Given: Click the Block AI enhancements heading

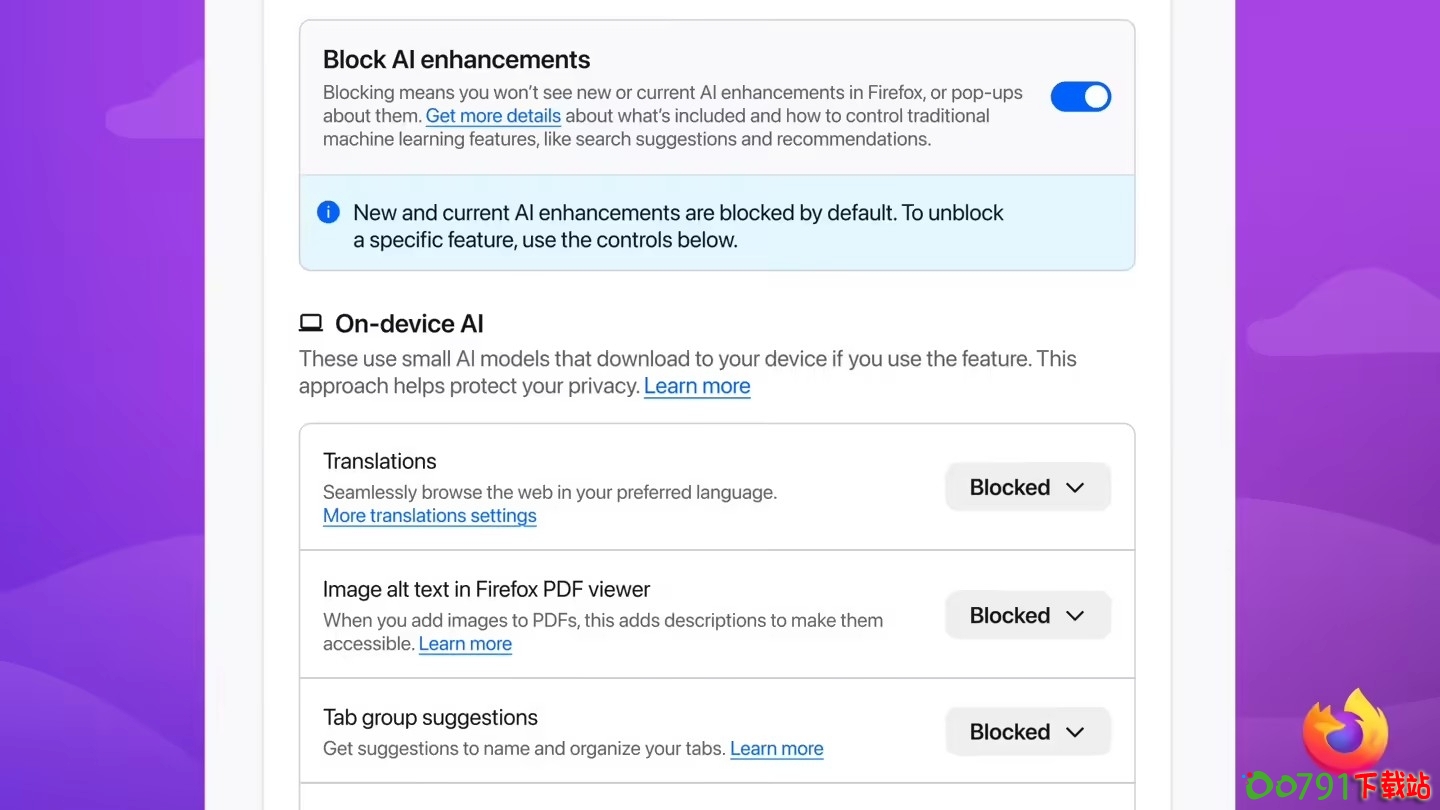Looking at the screenshot, I should 456,60.
